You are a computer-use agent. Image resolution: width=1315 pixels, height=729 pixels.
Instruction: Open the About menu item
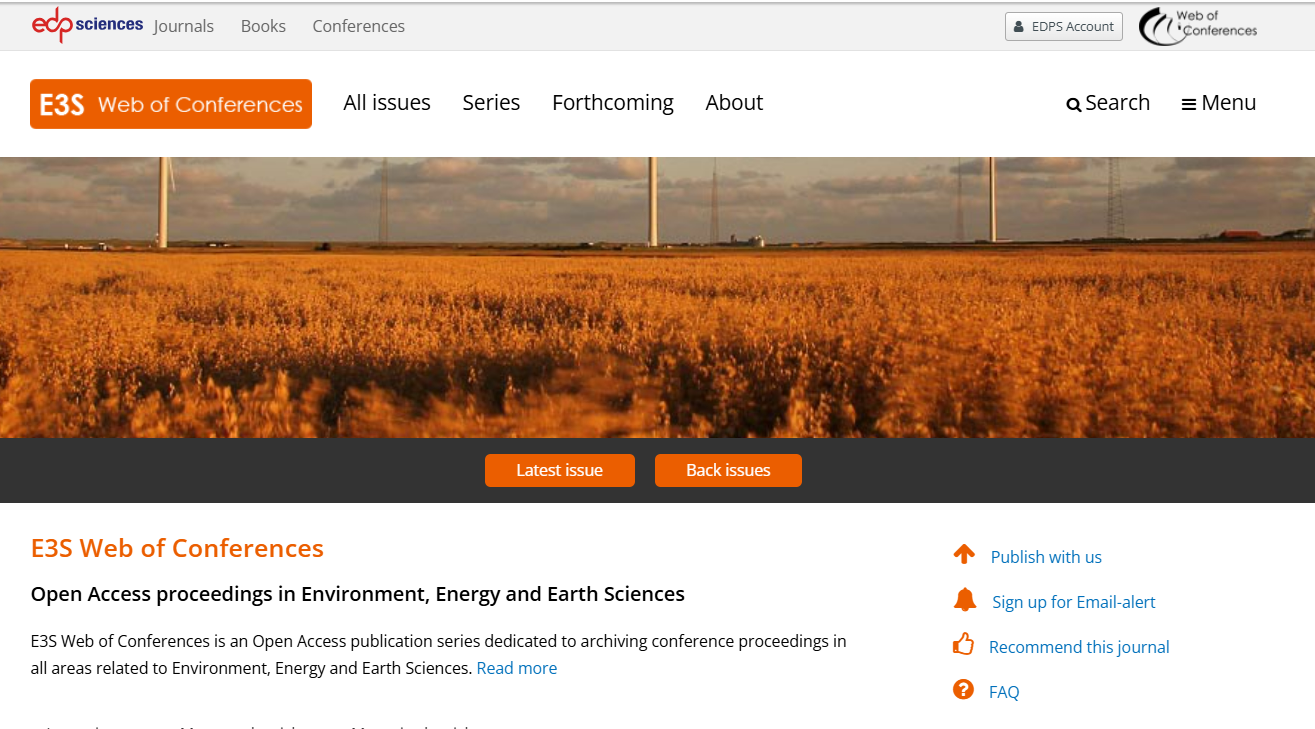point(734,103)
